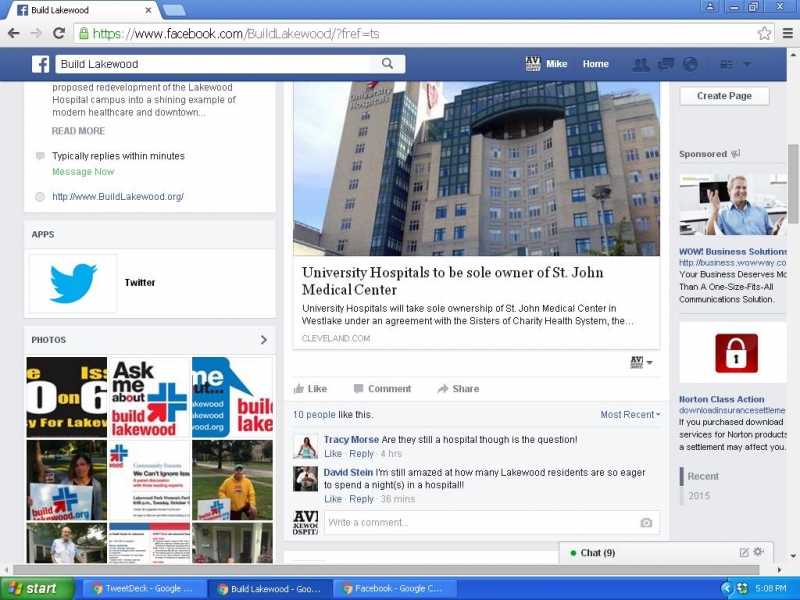Click the Write a comment field

[x=480, y=522]
